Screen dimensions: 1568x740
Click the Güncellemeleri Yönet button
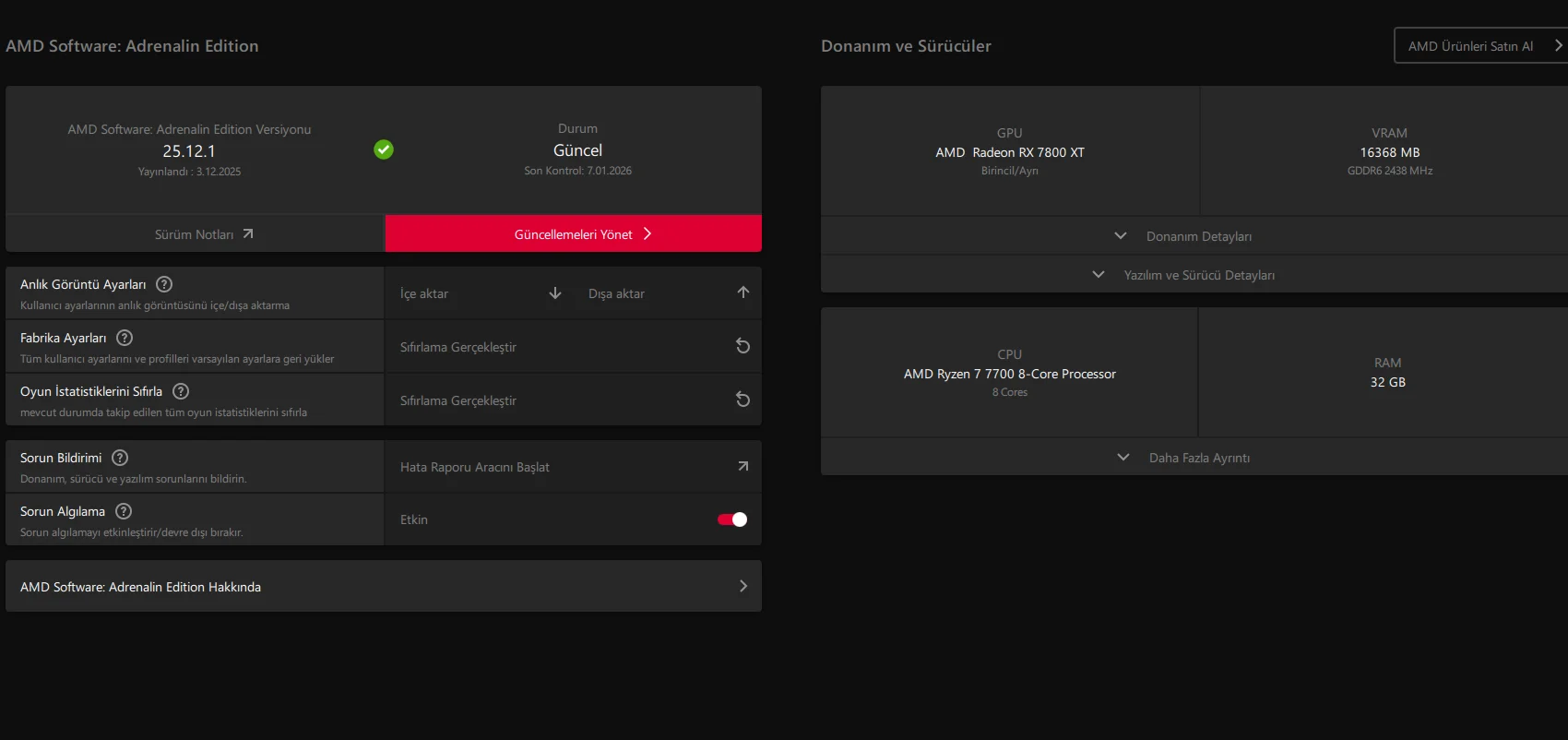click(x=574, y=233)
